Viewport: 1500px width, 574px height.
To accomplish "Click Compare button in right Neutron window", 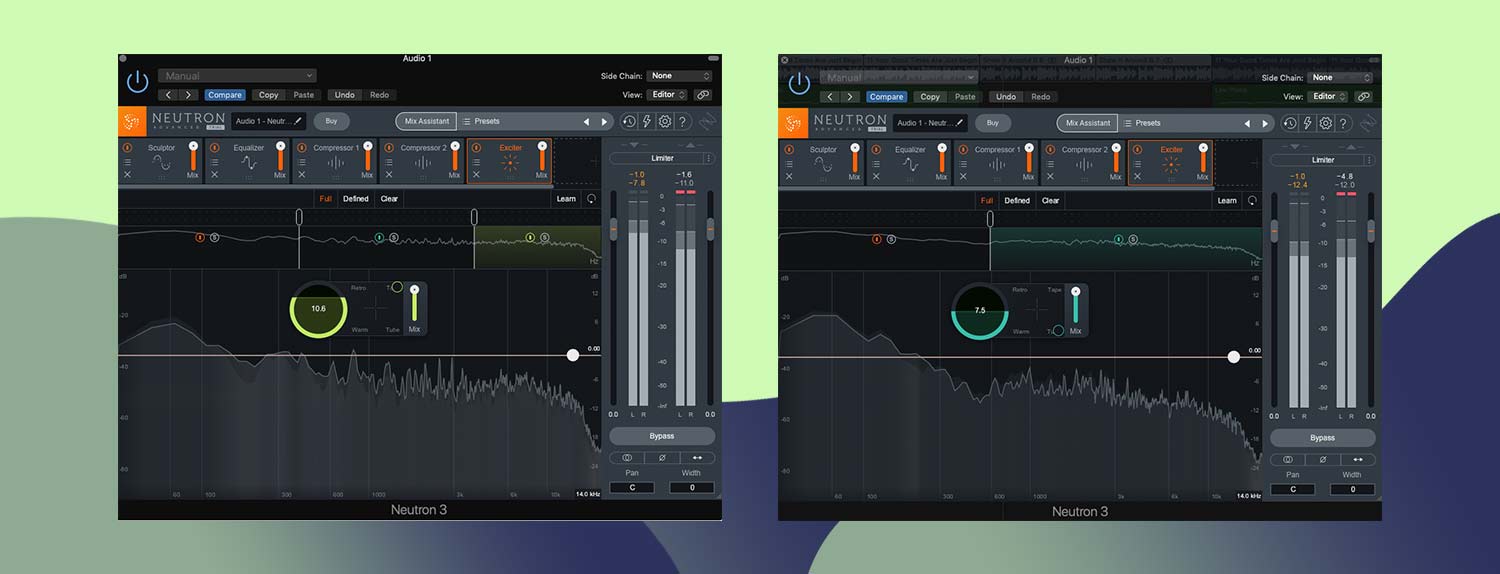I will click(886, 97).
